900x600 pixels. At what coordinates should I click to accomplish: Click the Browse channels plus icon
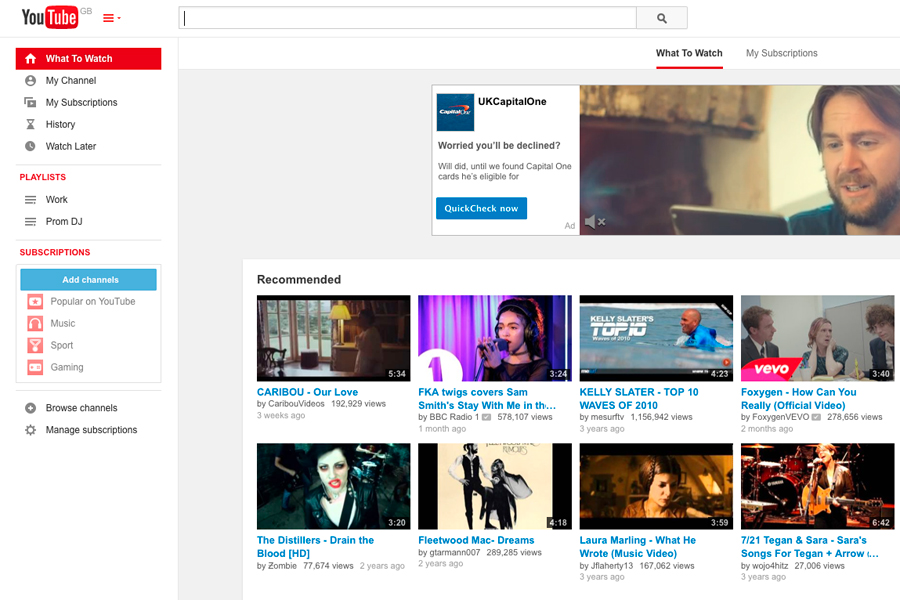(x=30, y=408)
